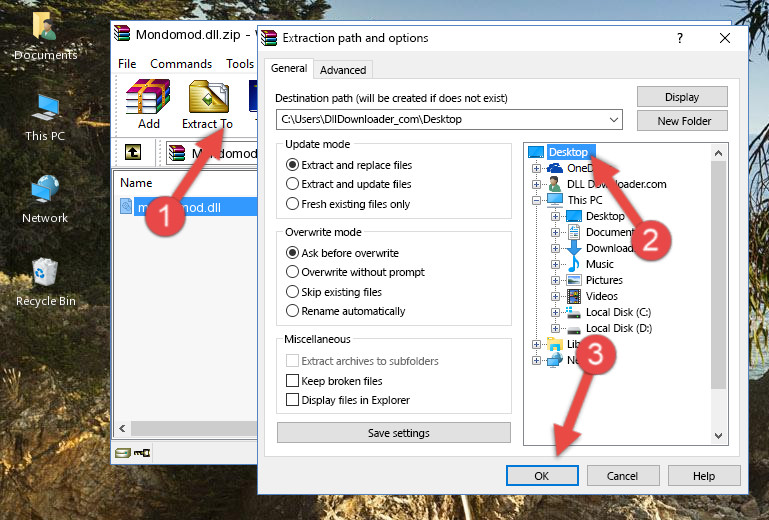769x520 pixels.
Task: Expand Local Disk (C:) node
Action: (555, 312)
